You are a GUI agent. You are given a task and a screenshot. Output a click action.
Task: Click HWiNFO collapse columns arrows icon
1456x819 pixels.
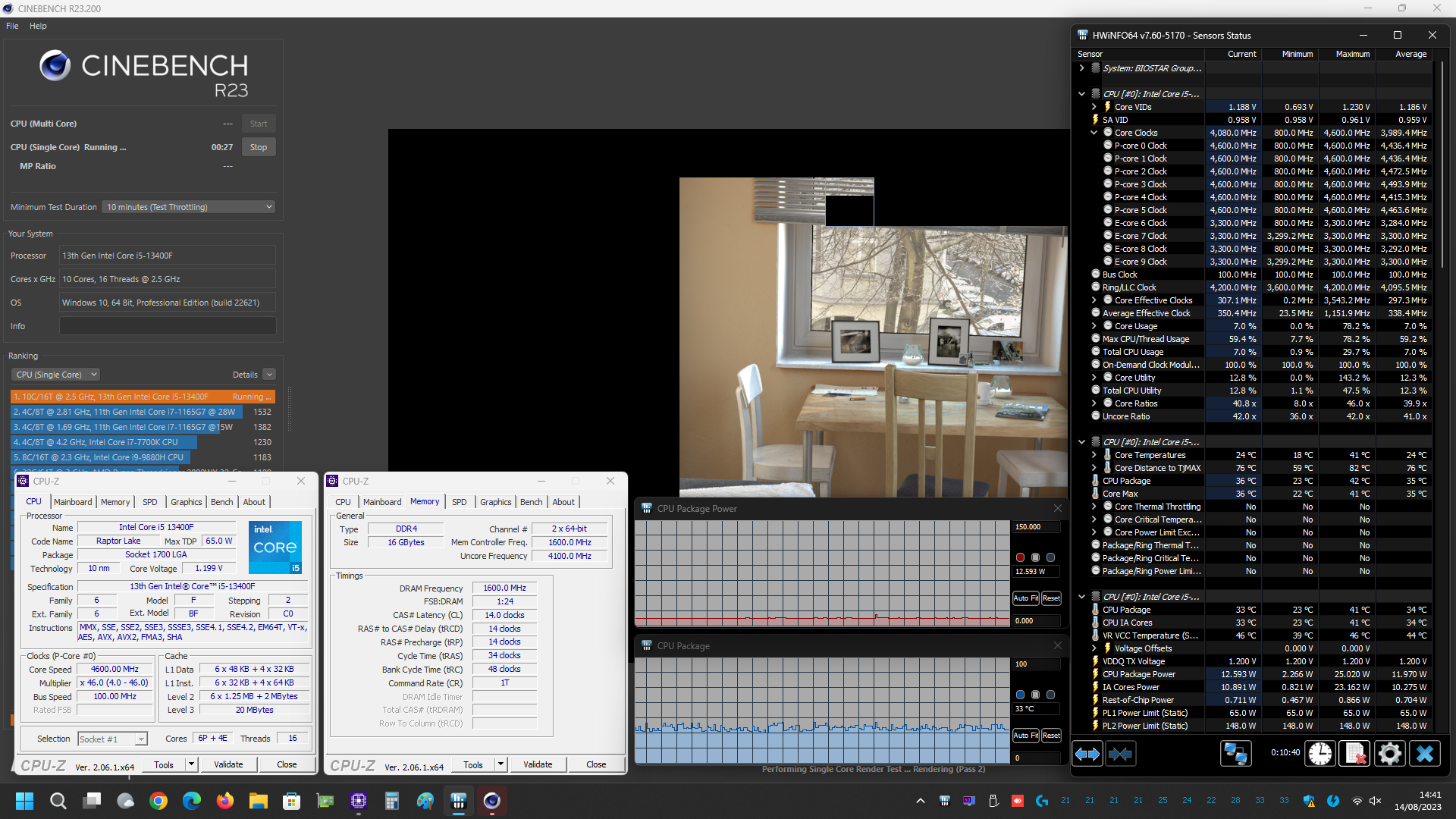(1120, 754)
